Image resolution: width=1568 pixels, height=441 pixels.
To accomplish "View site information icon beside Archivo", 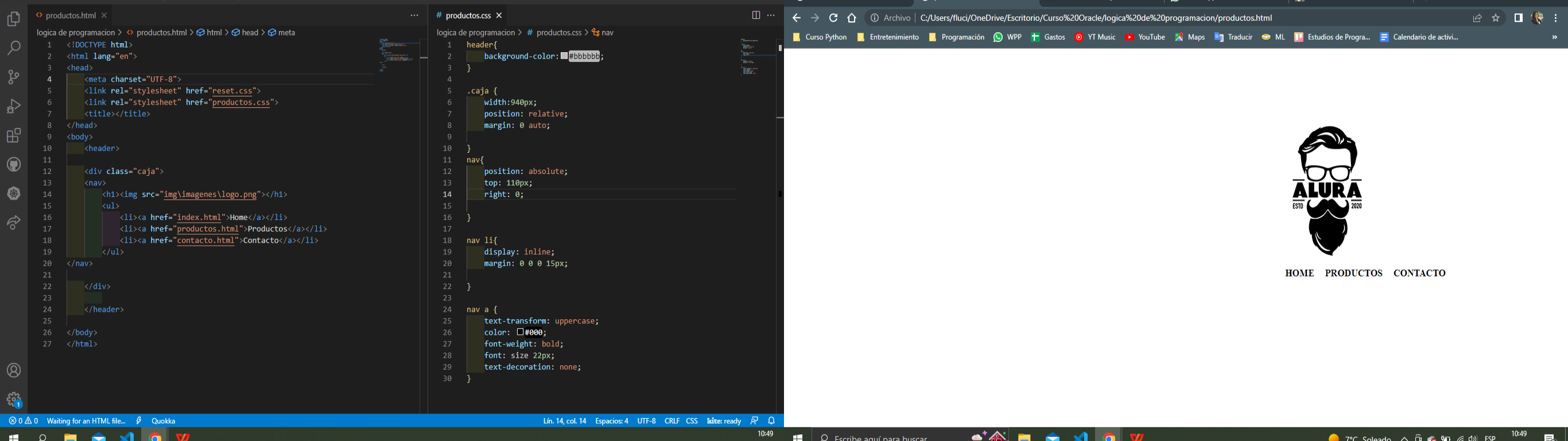I will pos(875,18).
